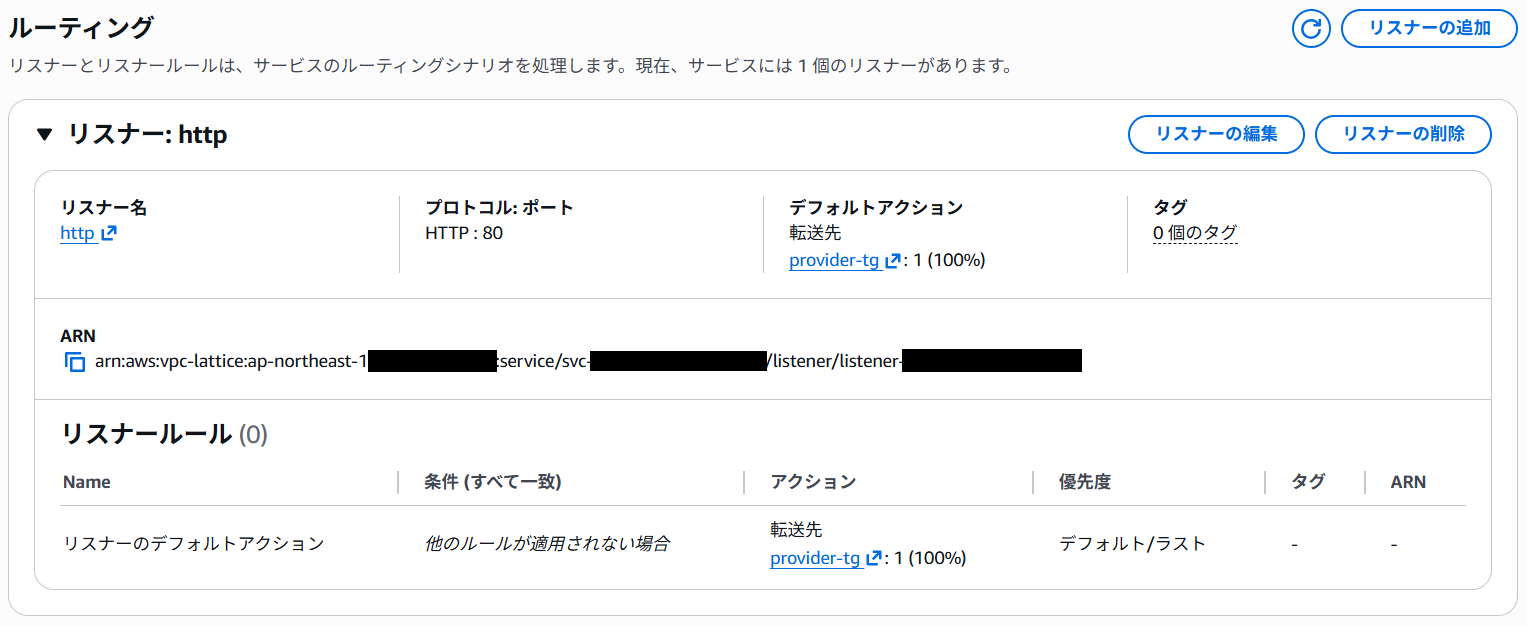Click external link icon beside default action provider-tg
1527x626 pixels.
click(893, 261)
